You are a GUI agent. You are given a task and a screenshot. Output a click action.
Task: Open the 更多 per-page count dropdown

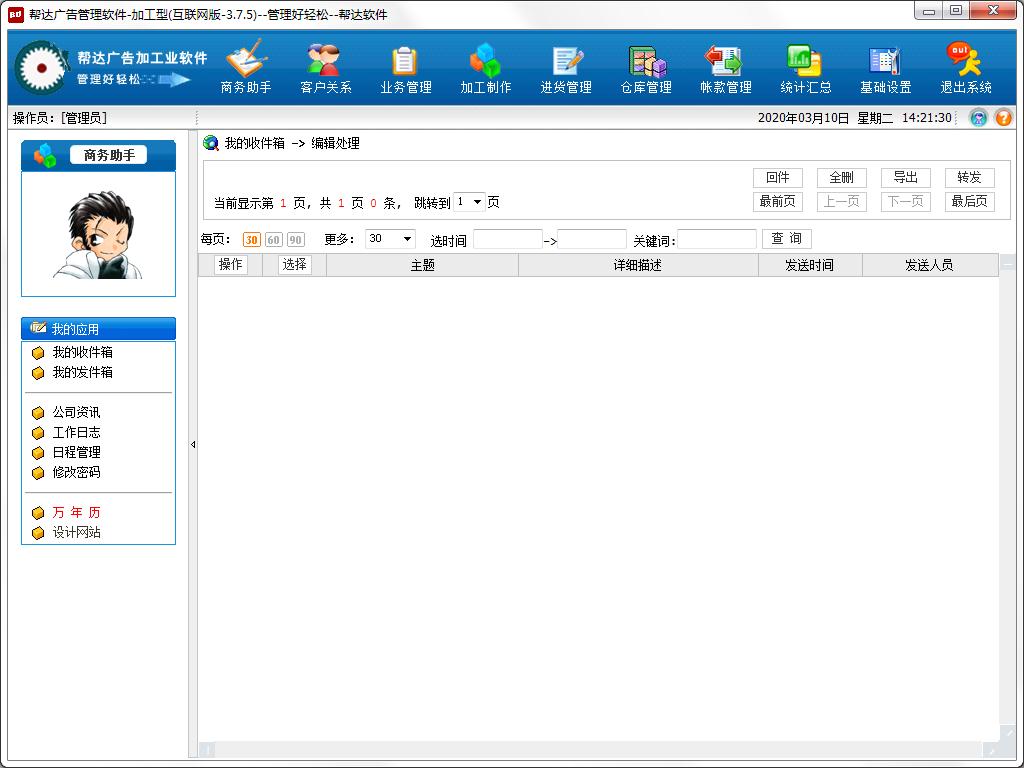(390, 239)
